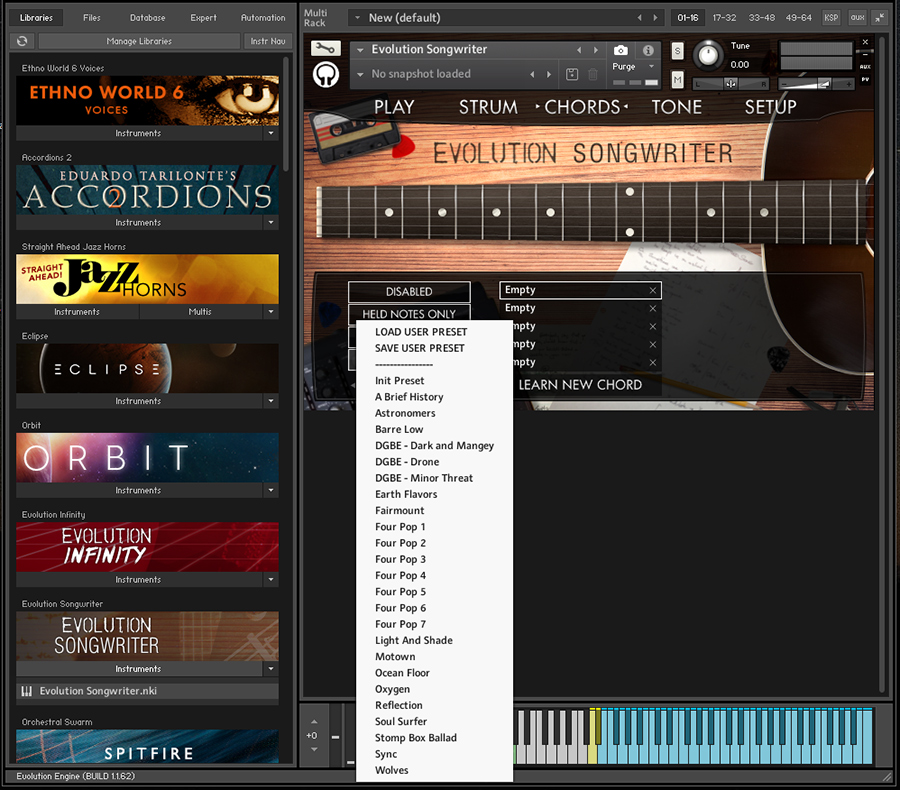The width and height of the screenshot is (900, 790).
Task: Click the Tune knob
Action: click(x=708, y=55)
